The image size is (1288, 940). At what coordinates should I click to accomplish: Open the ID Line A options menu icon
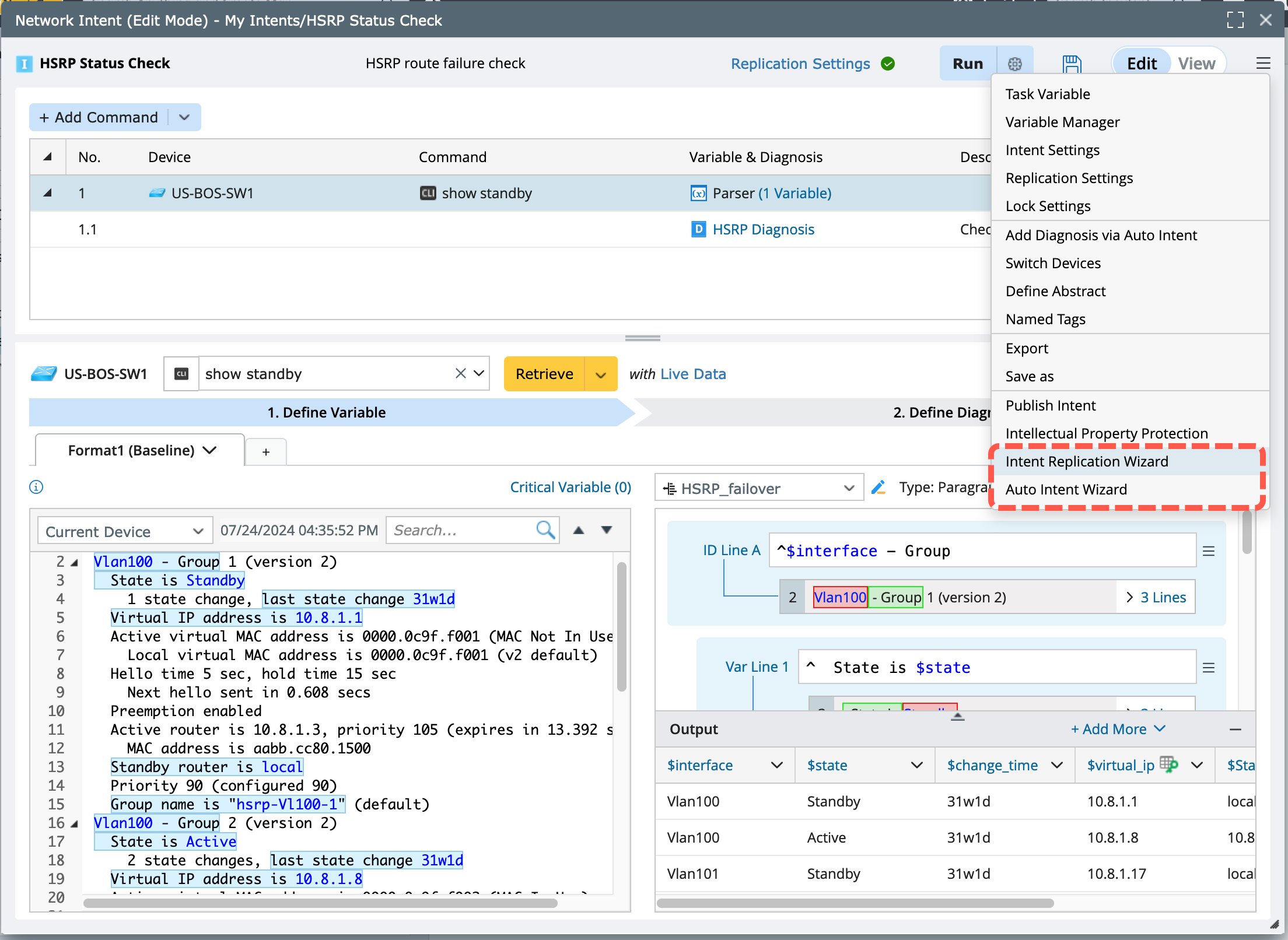point(1209,551)
